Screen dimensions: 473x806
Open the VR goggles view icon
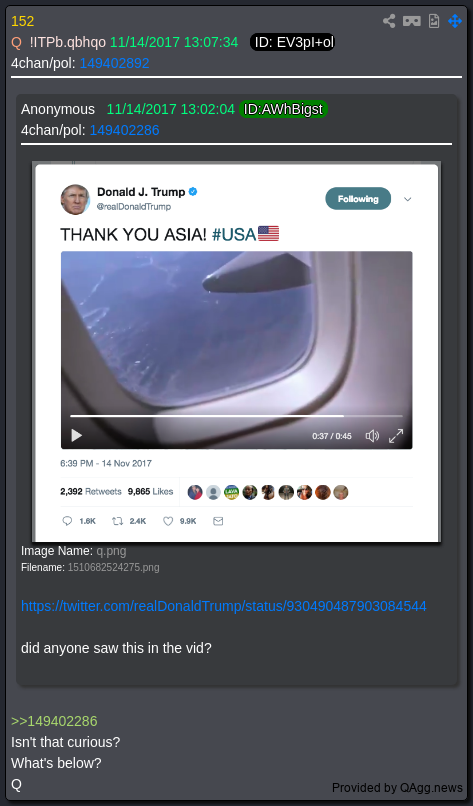point(412,21)
